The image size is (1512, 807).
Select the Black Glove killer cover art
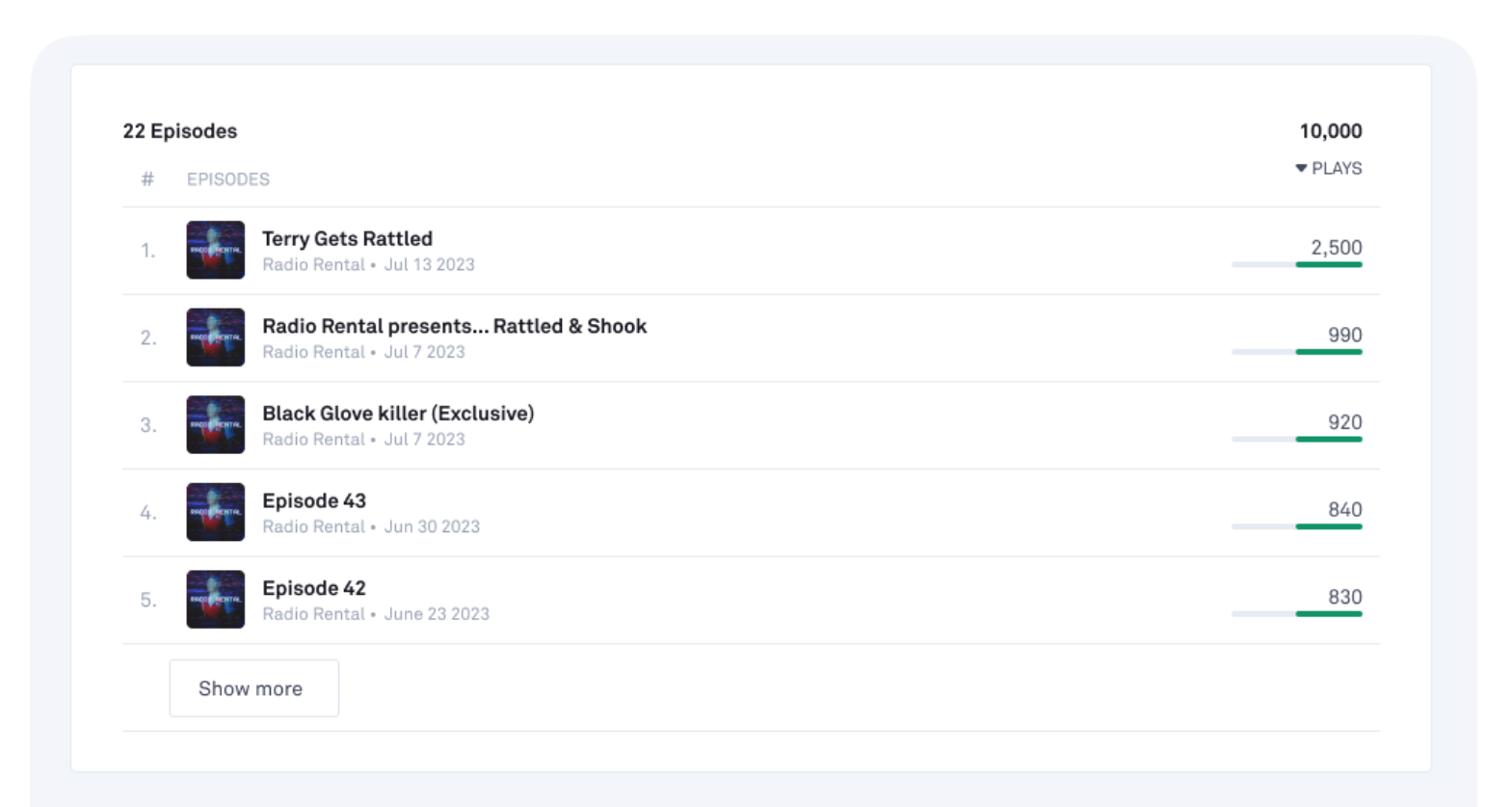click(x=215, y=424)
